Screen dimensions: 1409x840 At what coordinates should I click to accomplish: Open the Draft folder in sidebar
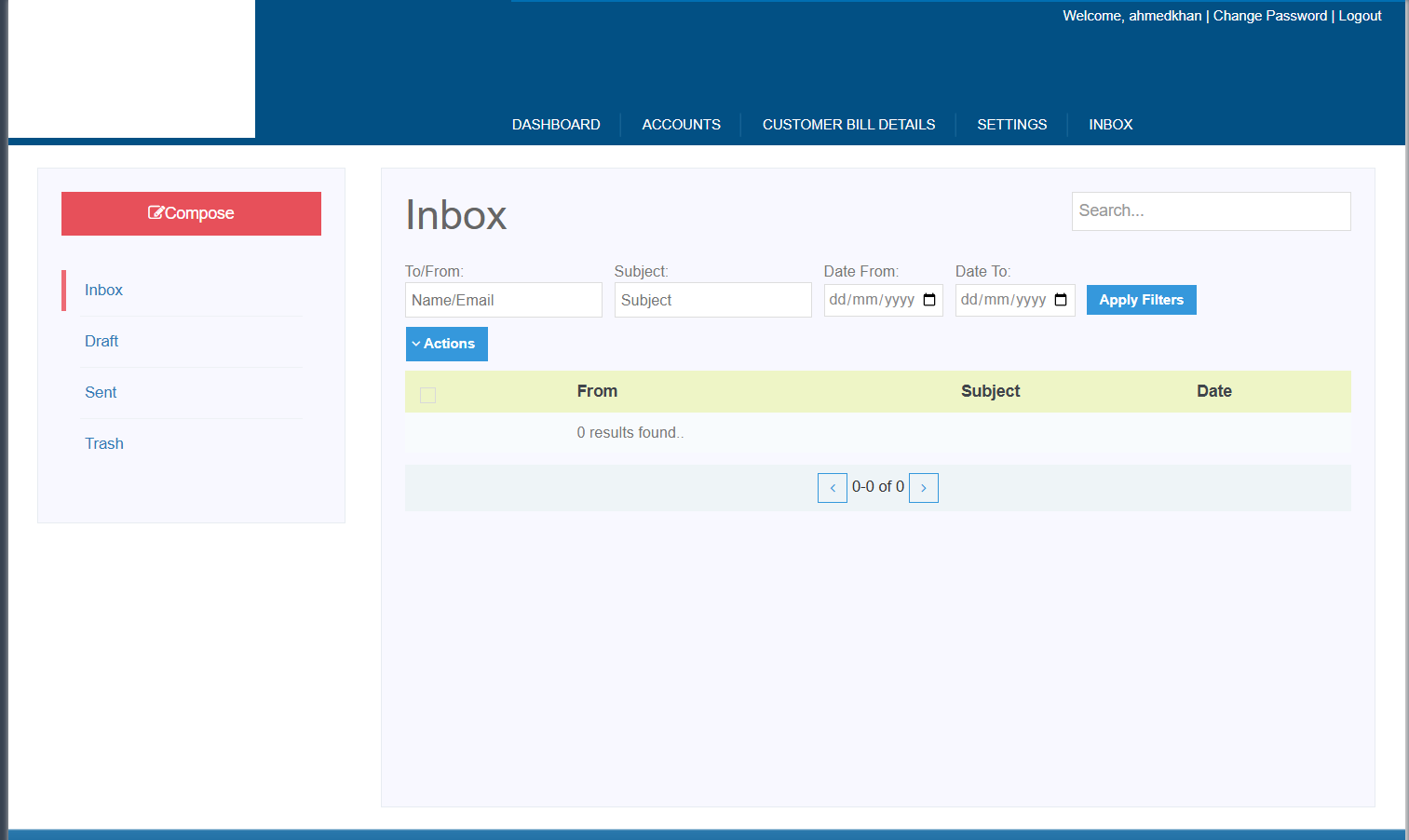click(x=102, y=341)
